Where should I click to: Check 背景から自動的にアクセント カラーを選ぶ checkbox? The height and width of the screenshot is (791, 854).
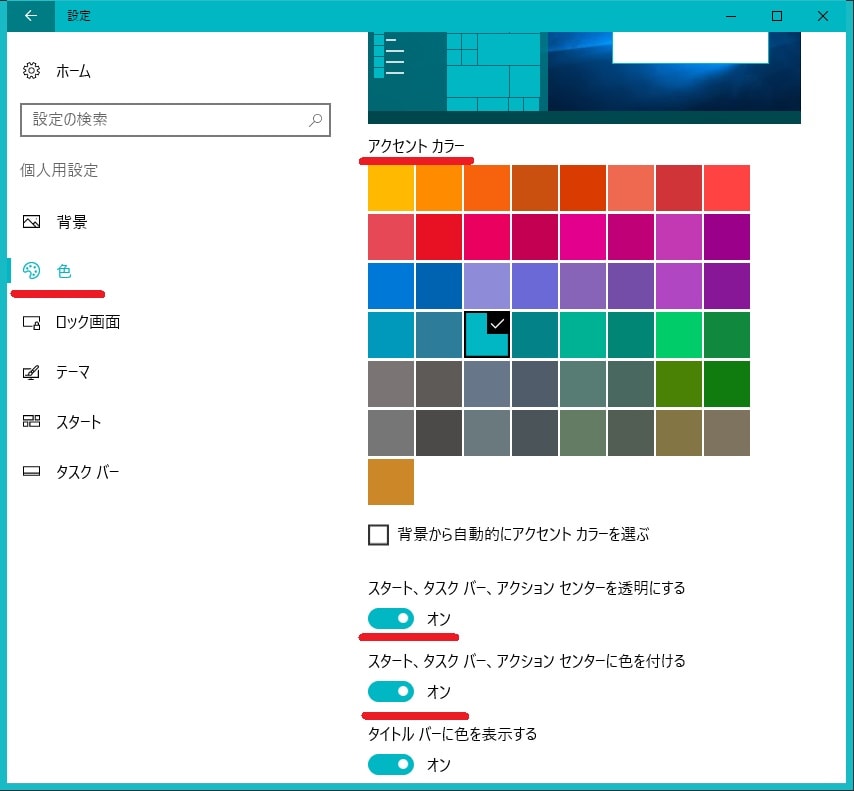tap(379, 535)
